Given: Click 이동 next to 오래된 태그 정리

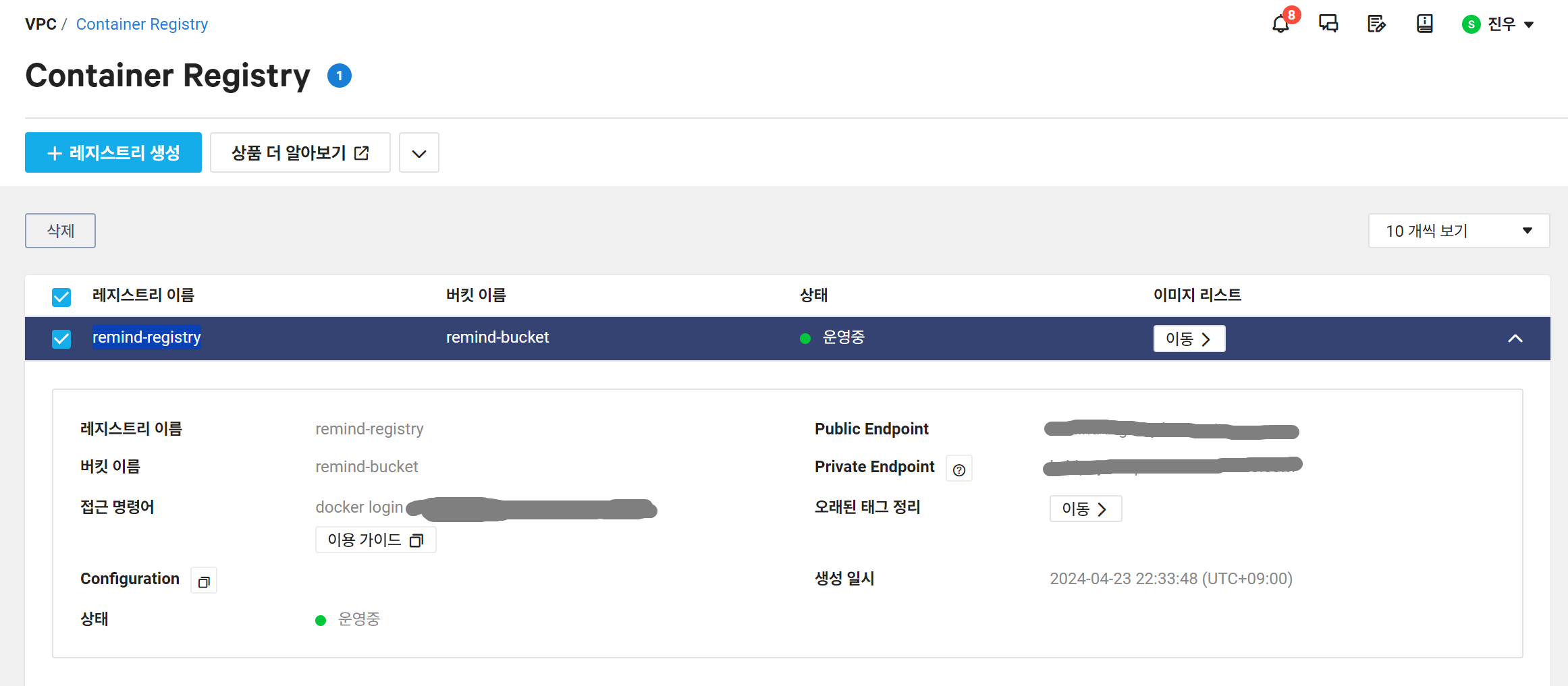Looking at the screenshot, I should point(1085,509).
